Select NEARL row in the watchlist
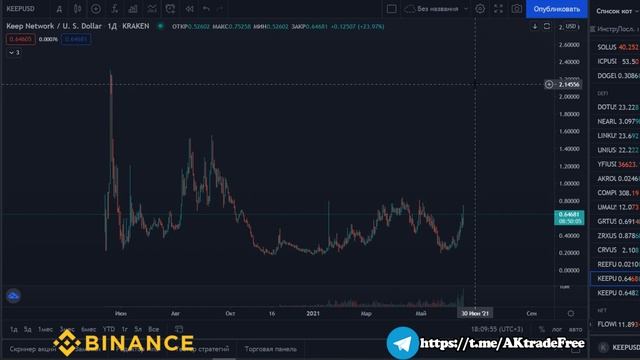Image resolution: width=640 pixels, height=360 pixels. [616, 121]
